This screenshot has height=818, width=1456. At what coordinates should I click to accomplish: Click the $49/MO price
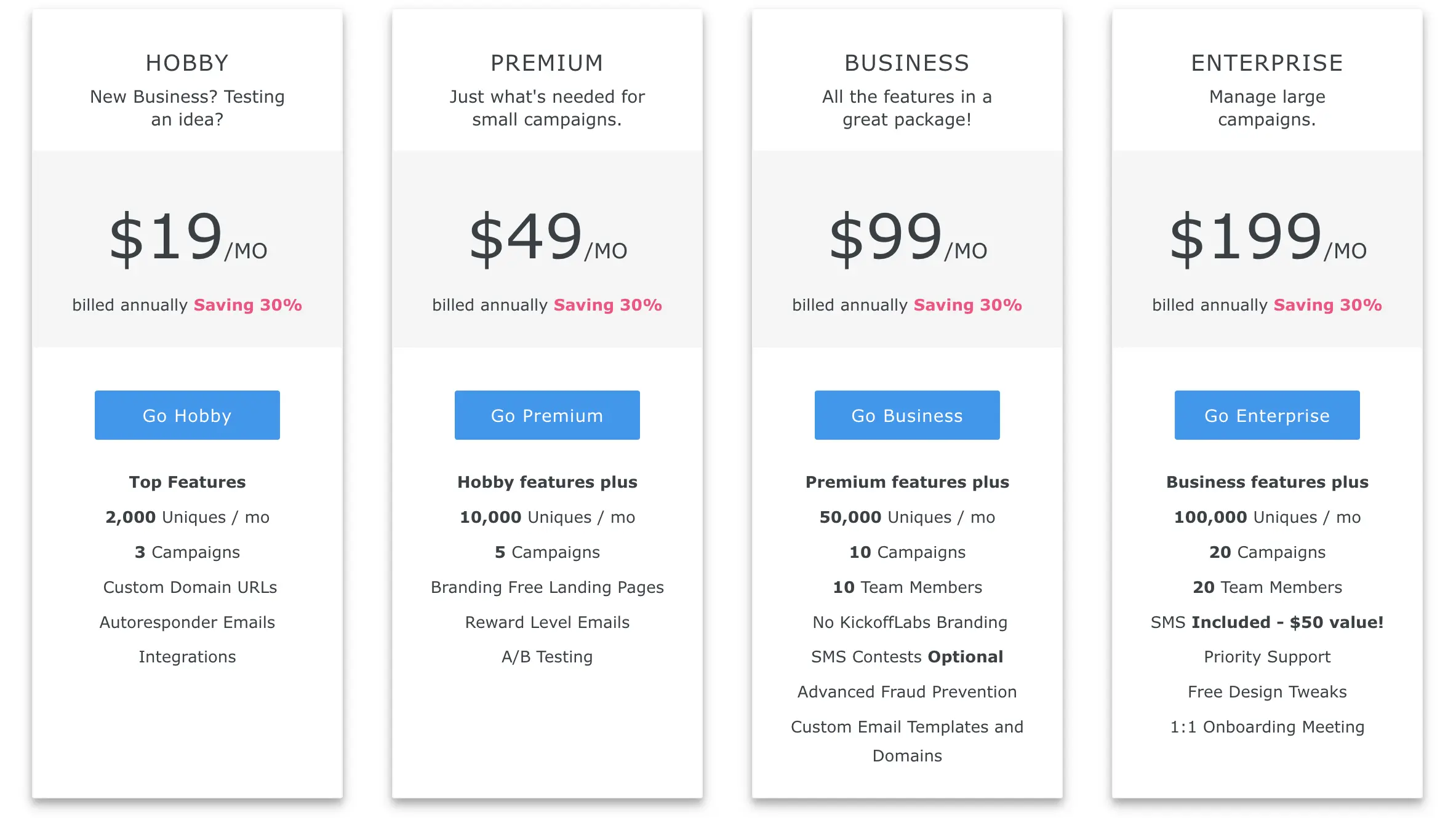547,238
